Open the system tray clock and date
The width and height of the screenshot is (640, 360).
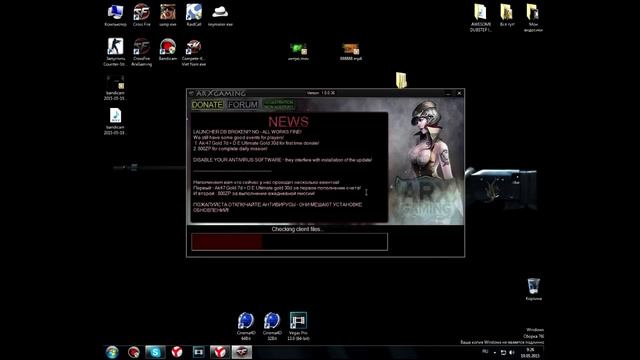530,353
